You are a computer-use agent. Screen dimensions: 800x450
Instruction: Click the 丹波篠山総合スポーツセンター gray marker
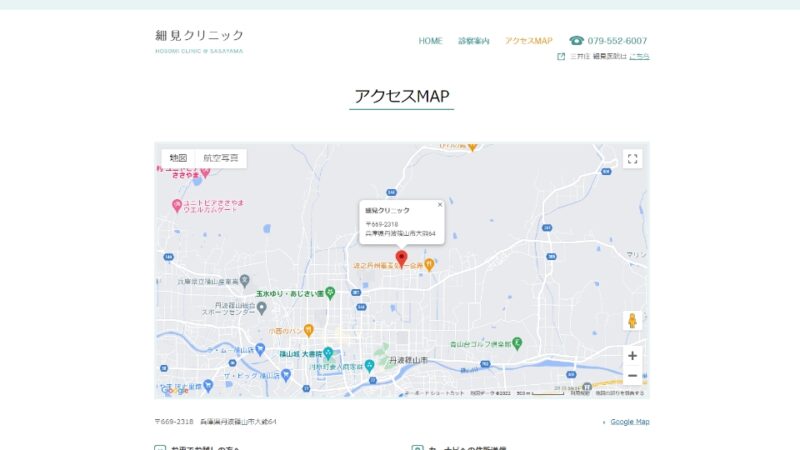(262, 308)
